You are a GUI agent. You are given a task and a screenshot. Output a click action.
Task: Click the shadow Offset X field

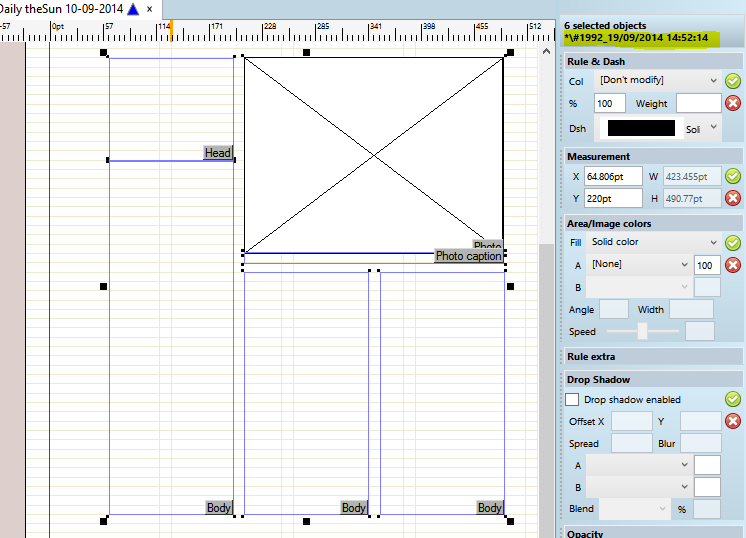click(x=631, y=421)
